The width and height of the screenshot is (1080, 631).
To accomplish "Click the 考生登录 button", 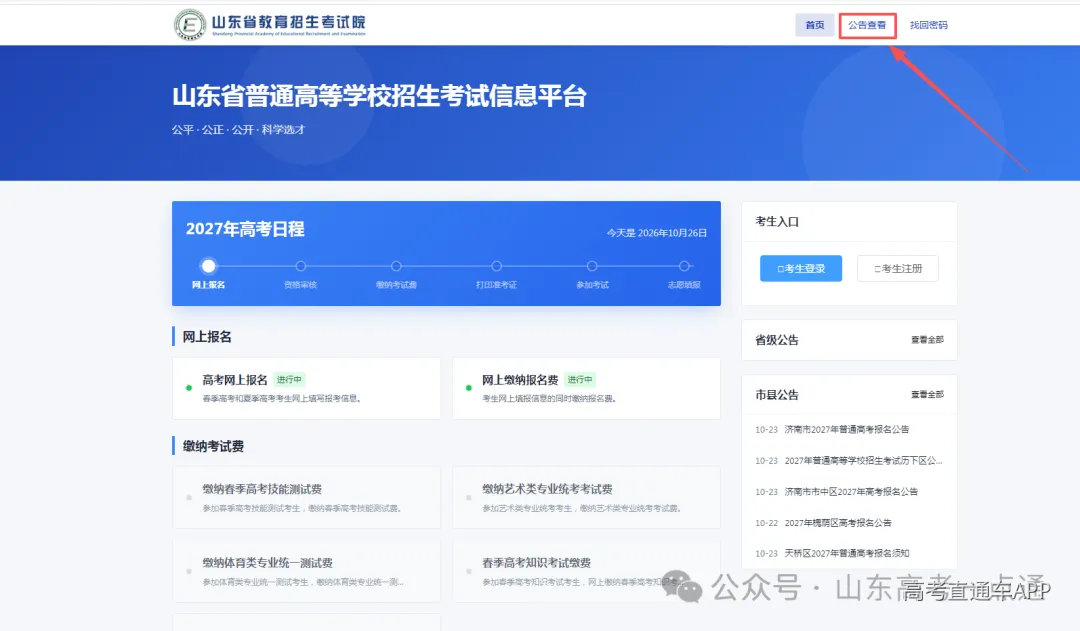I will point(801,269).
